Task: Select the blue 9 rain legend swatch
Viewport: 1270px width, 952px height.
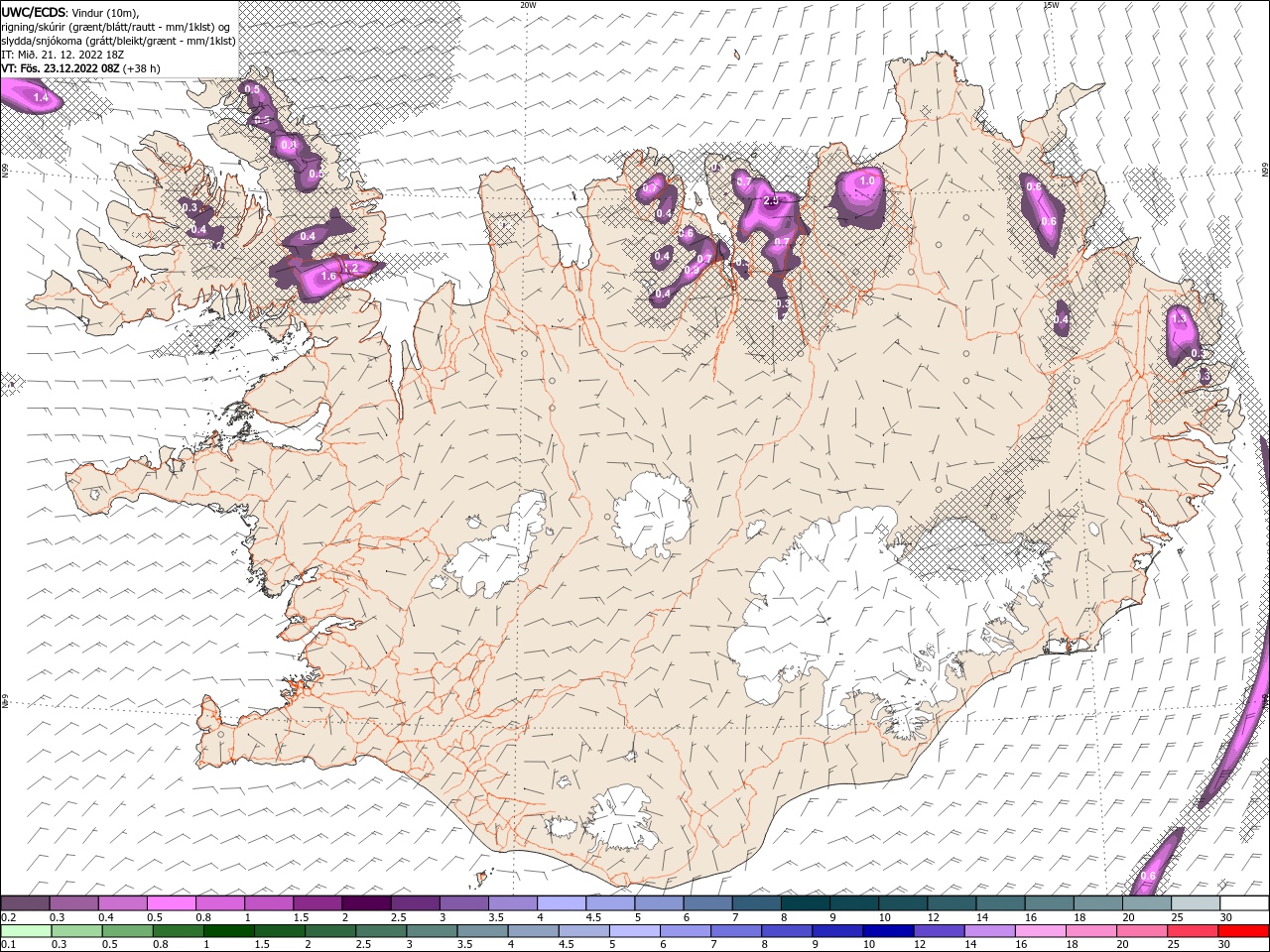Action: pos(837,930)
